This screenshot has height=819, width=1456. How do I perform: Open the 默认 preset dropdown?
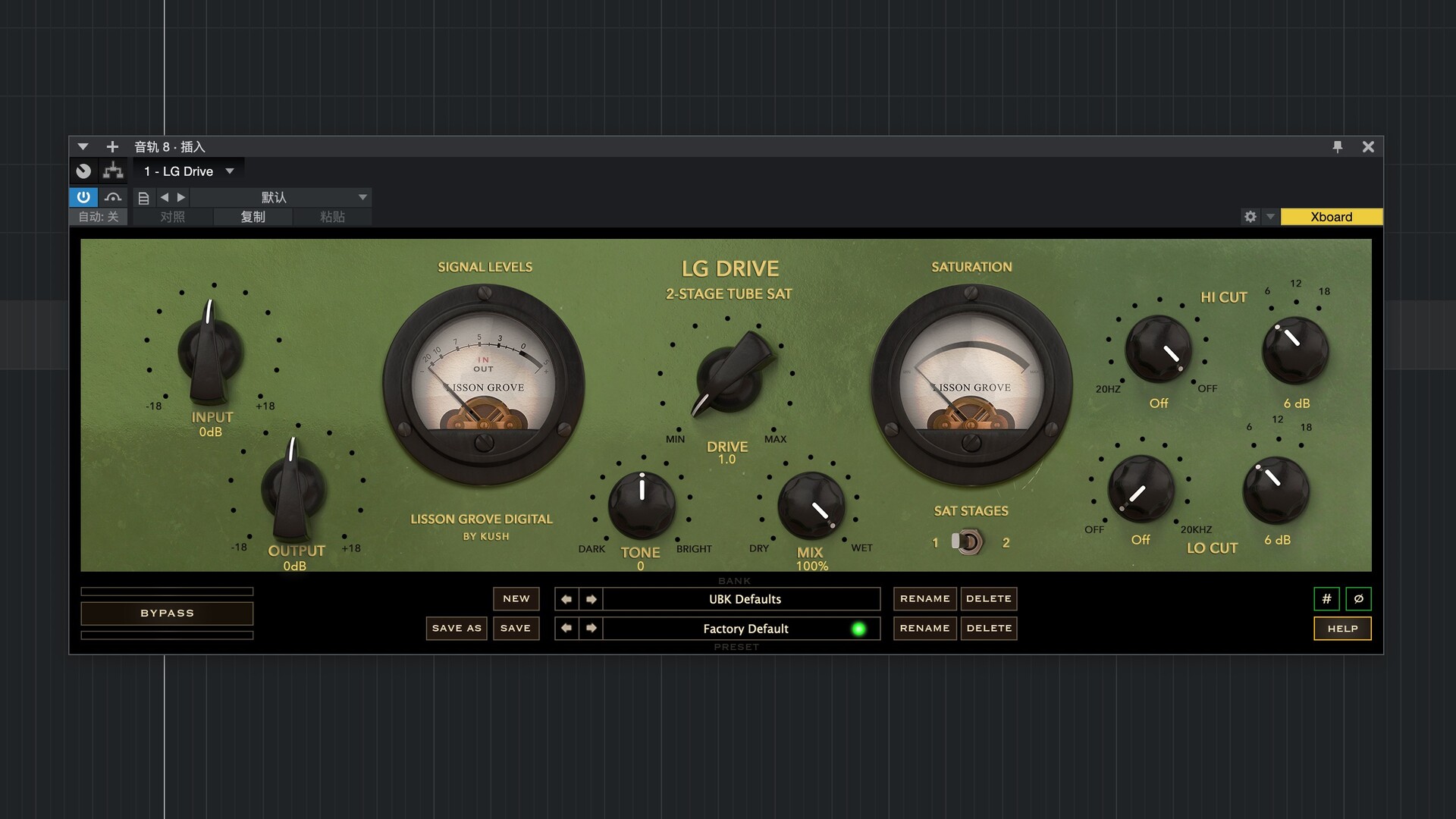click(x=362, y=197)
